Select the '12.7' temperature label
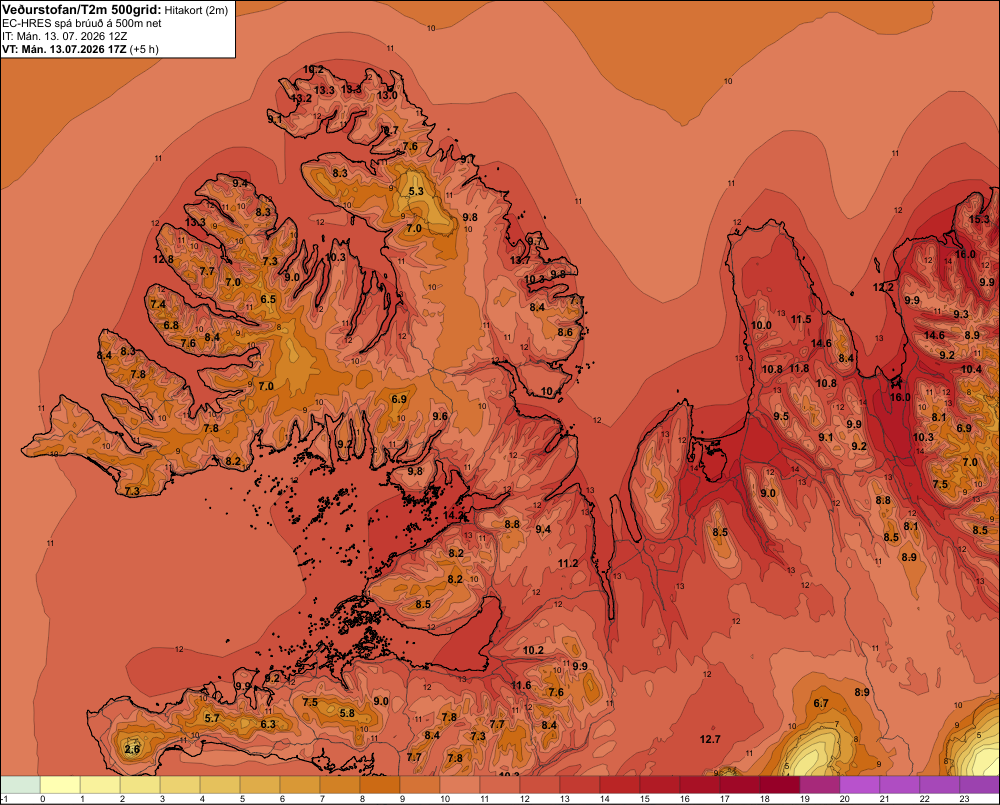 [x=710, y=739]
